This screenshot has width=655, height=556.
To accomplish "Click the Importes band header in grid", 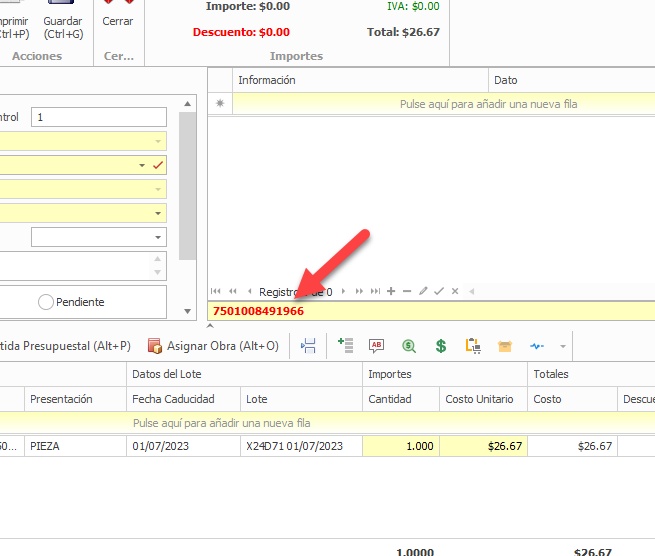I will 444,374.
